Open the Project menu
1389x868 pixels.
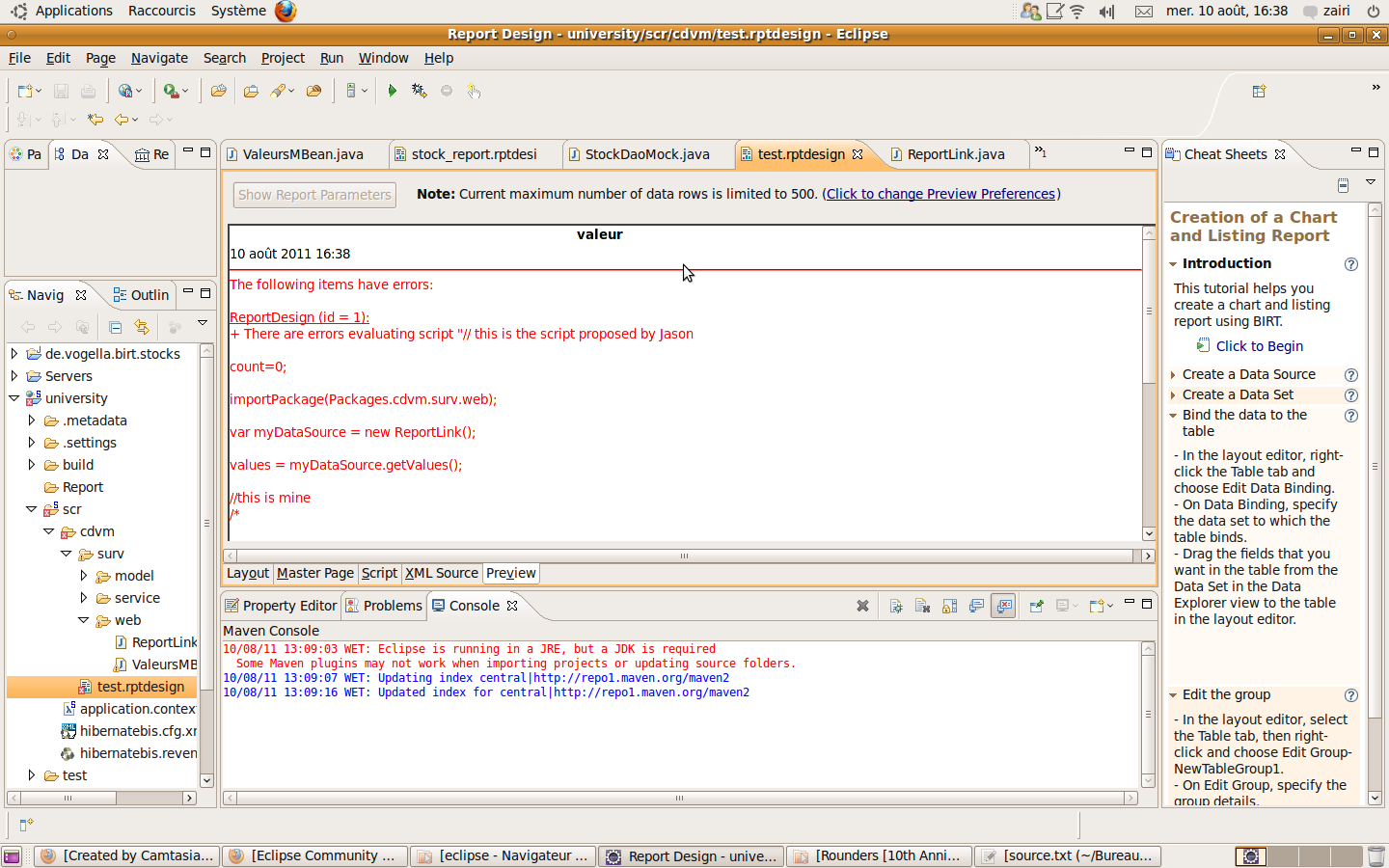click(x=282, y=58)
